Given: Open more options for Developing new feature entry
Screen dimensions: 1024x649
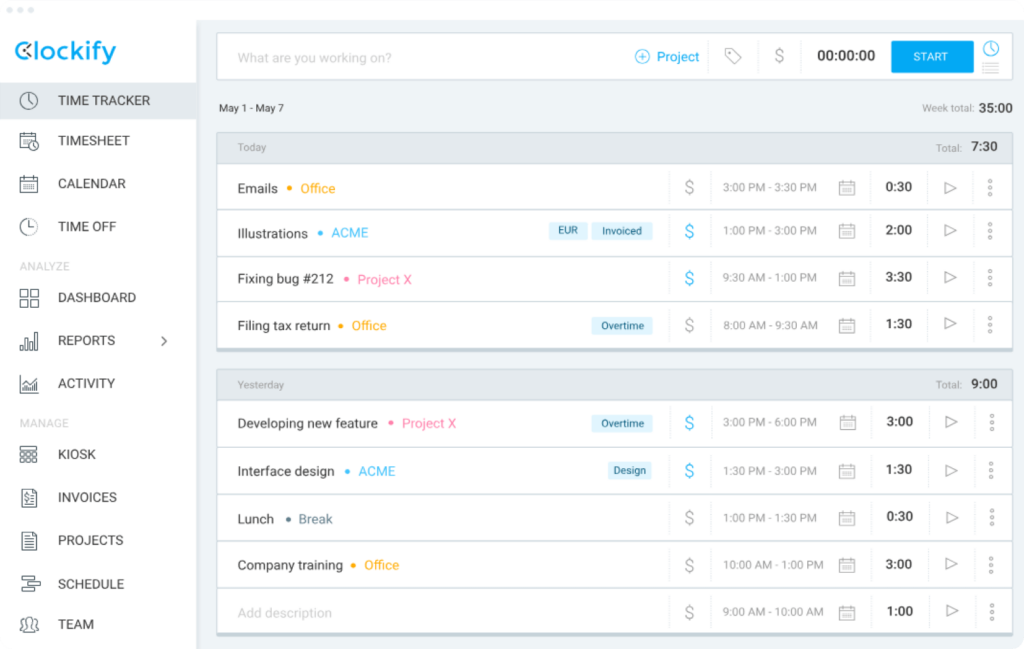Looking at the screenshot, I should [x=991, y=422].
